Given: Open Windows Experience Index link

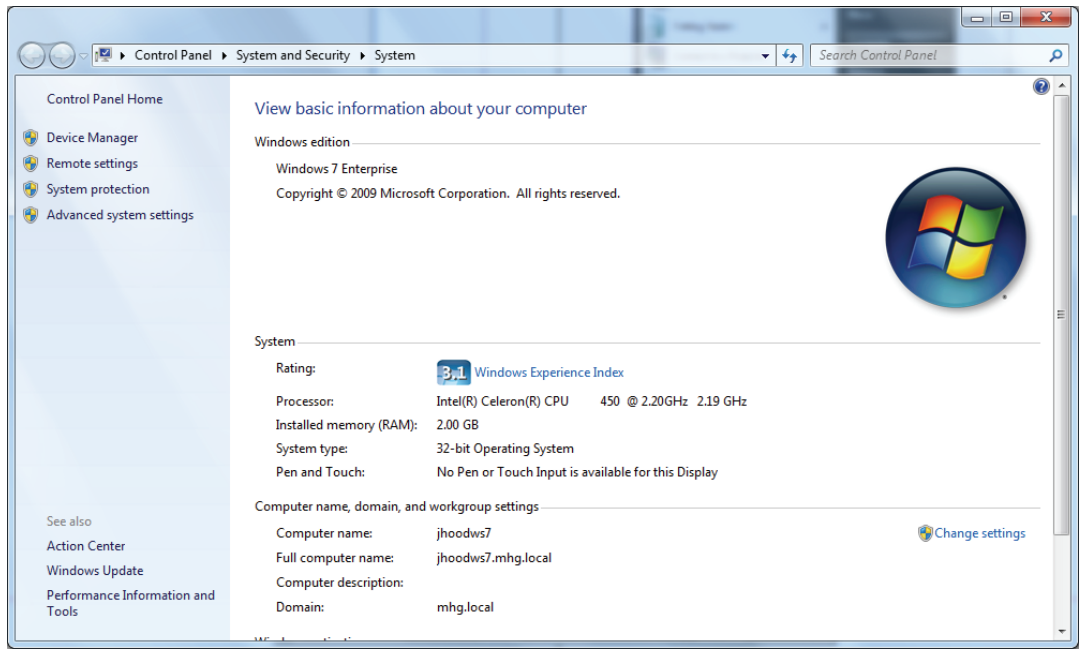Looking at the screenshot, I should pyautogui.click(x=549, y=373).
